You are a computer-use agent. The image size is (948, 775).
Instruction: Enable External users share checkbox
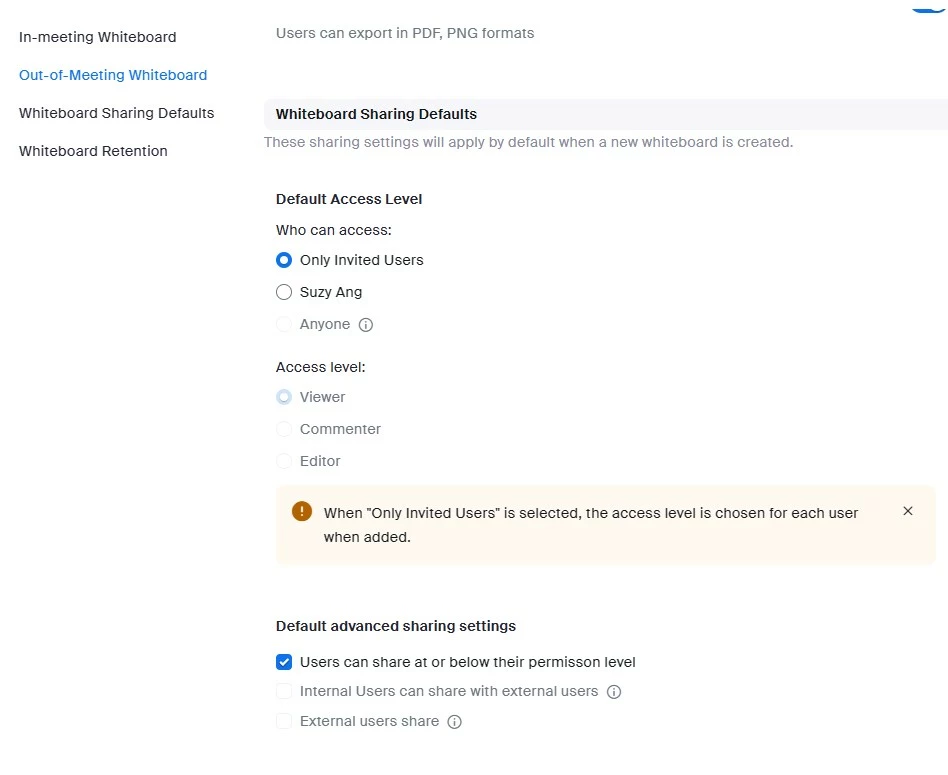pyautogui.click(x=284, y=721)
